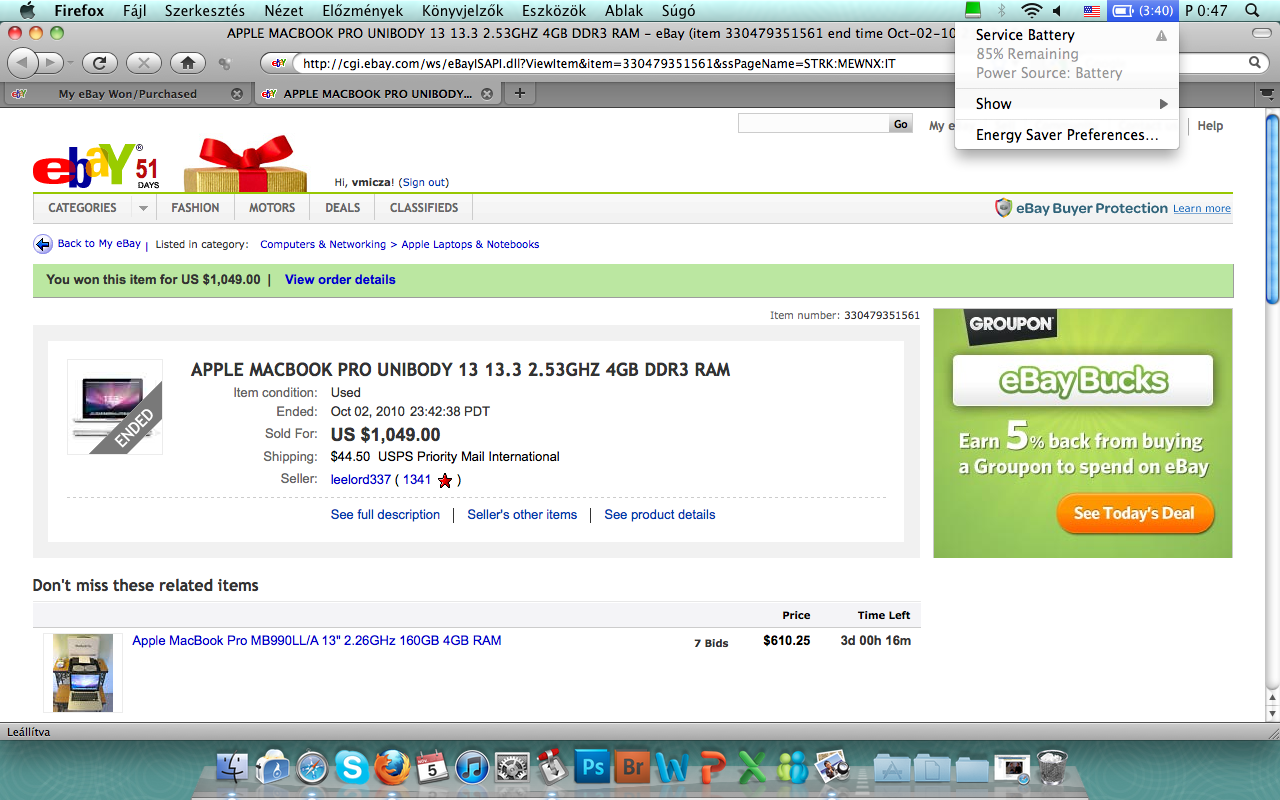Open the FASHION category tab
Viewport: 1280px width, 800px height.
195,208
